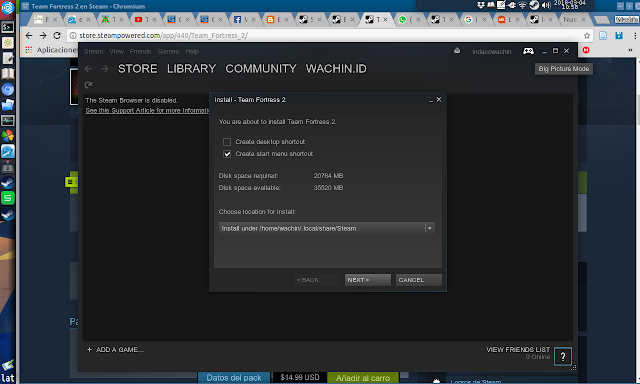Click Añadir al carro button

tap(362, 378)
